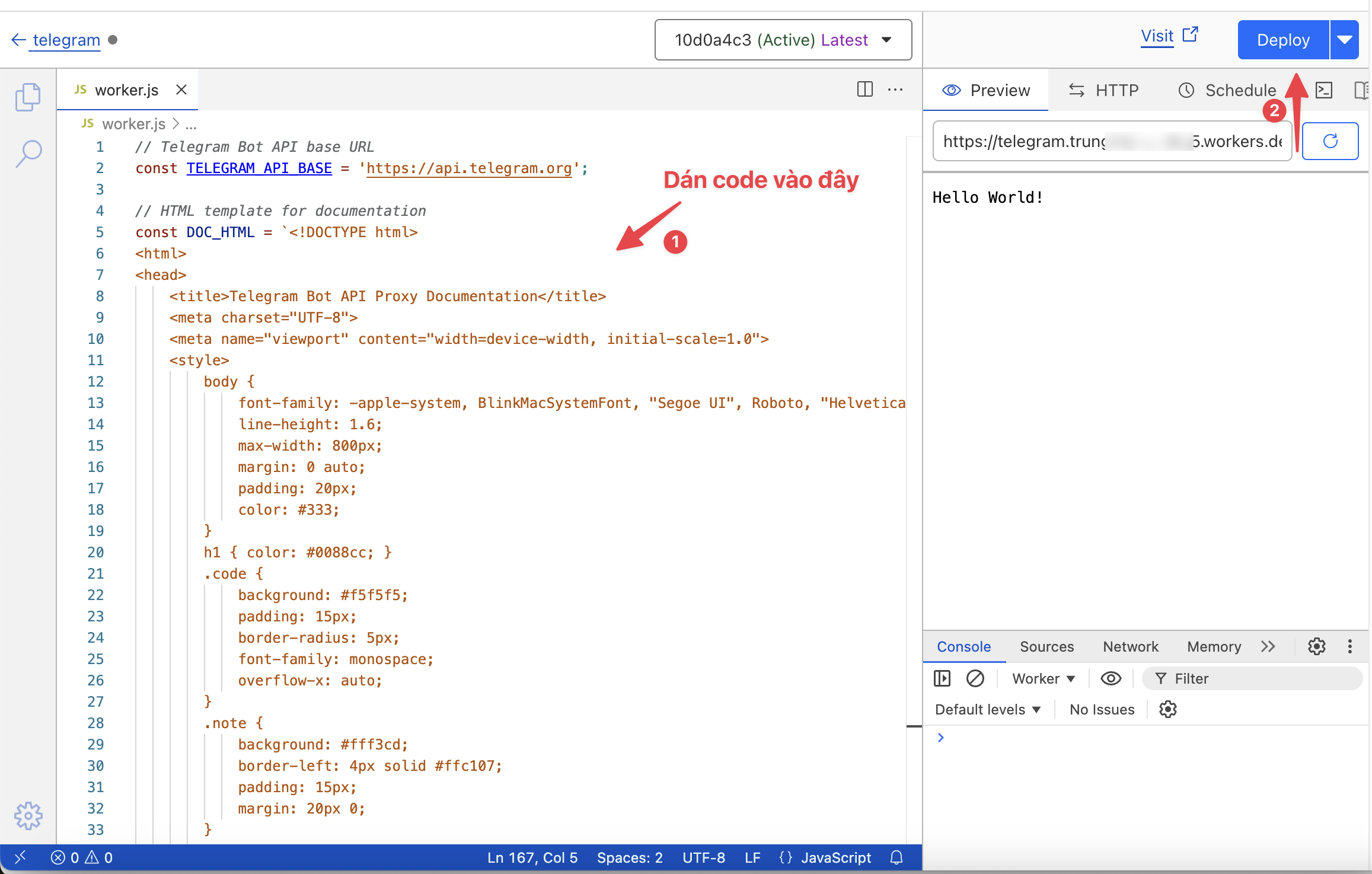Viewport: 1372px width, 874px height.
Task: Expand the Deploy options arrow
Action: click(1344, 40)
